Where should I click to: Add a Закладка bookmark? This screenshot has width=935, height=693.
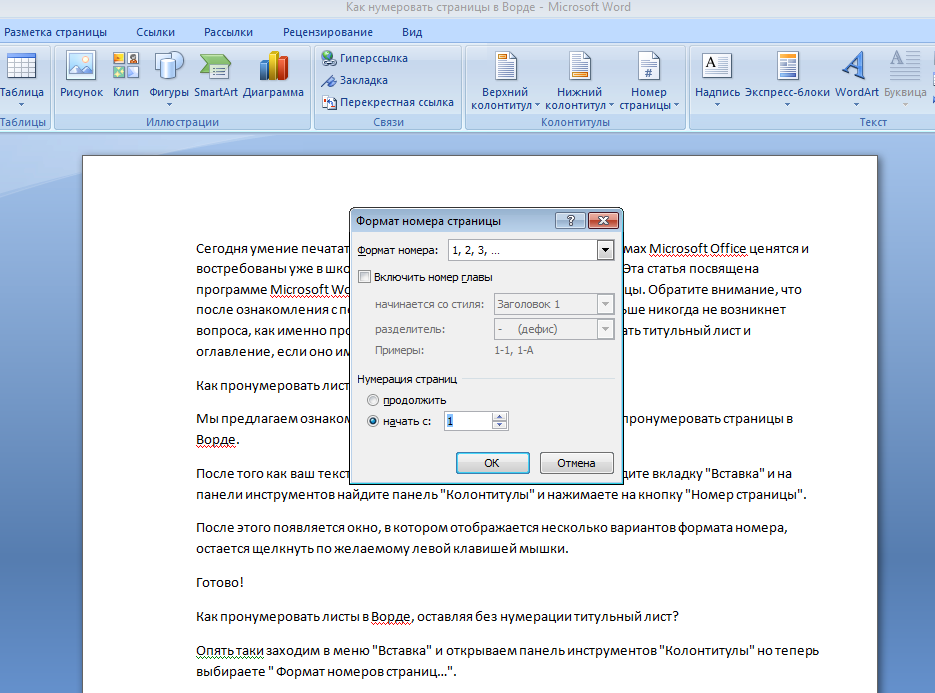(x=354, y=80)
